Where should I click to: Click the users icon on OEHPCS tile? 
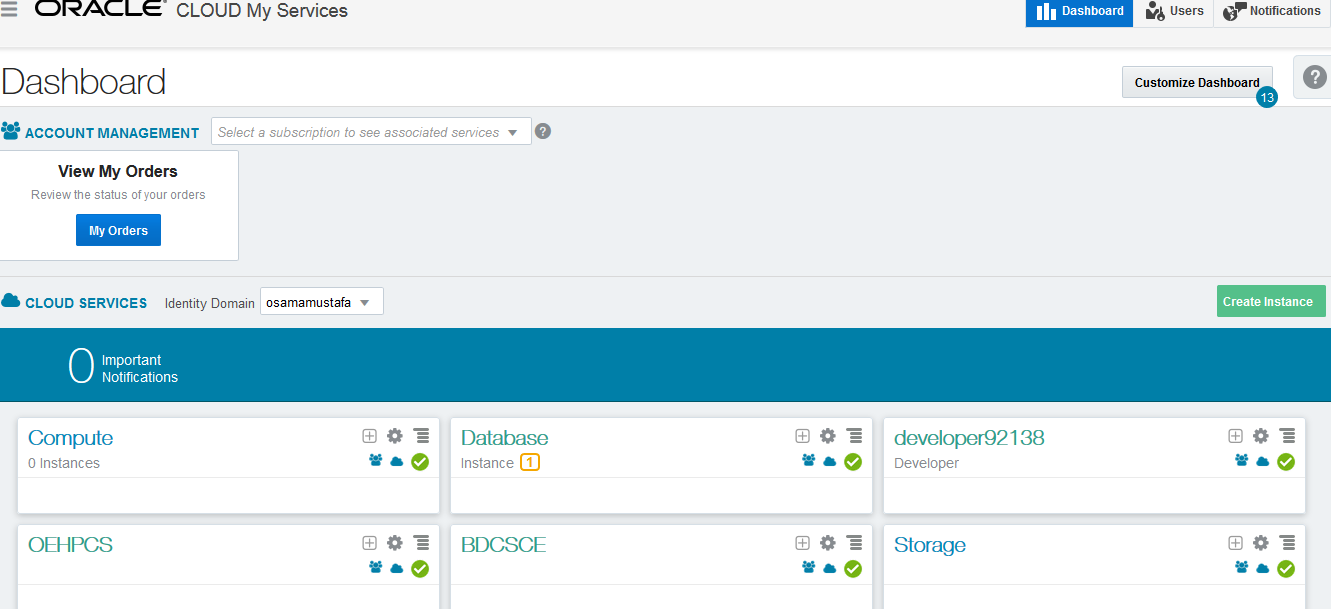[x=376, y=568]
